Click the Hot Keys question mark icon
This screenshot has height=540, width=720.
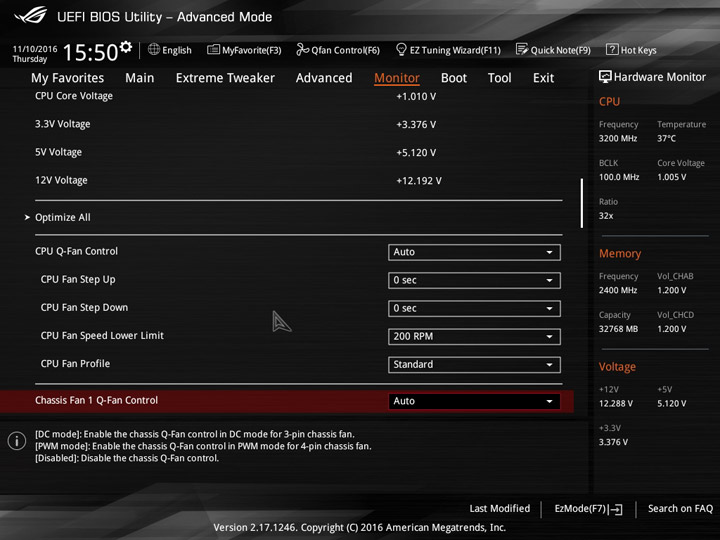click(612, 49)
